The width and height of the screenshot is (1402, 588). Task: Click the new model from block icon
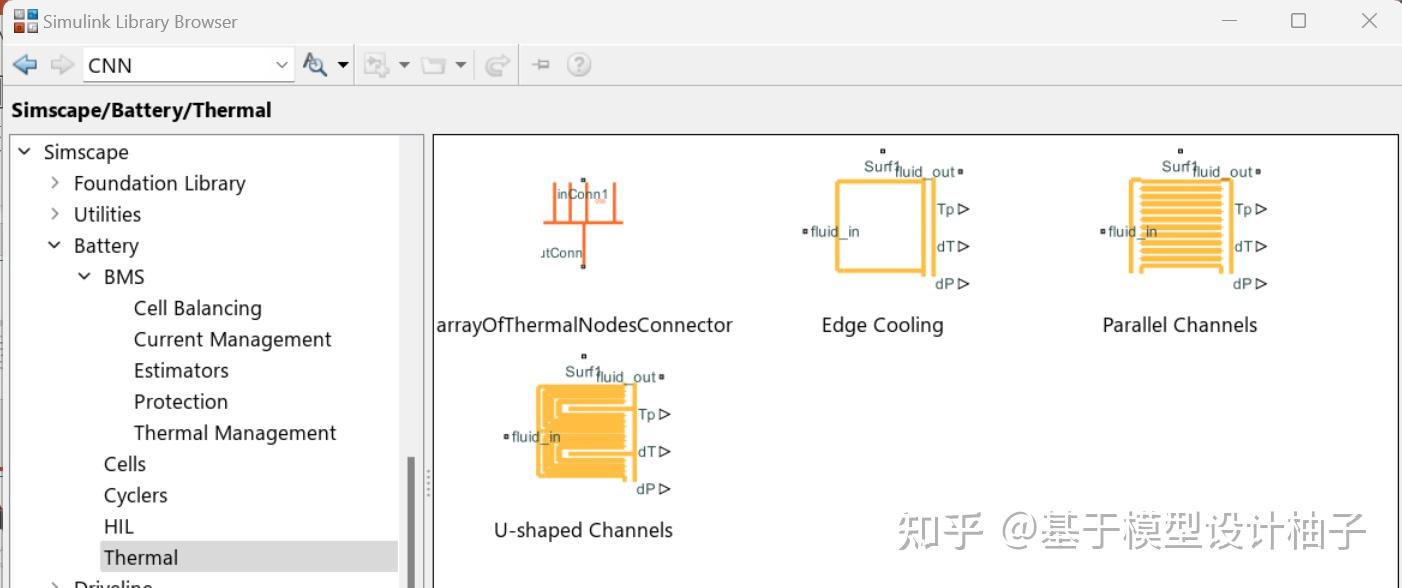pyautogui.click(x=378, y=64)
